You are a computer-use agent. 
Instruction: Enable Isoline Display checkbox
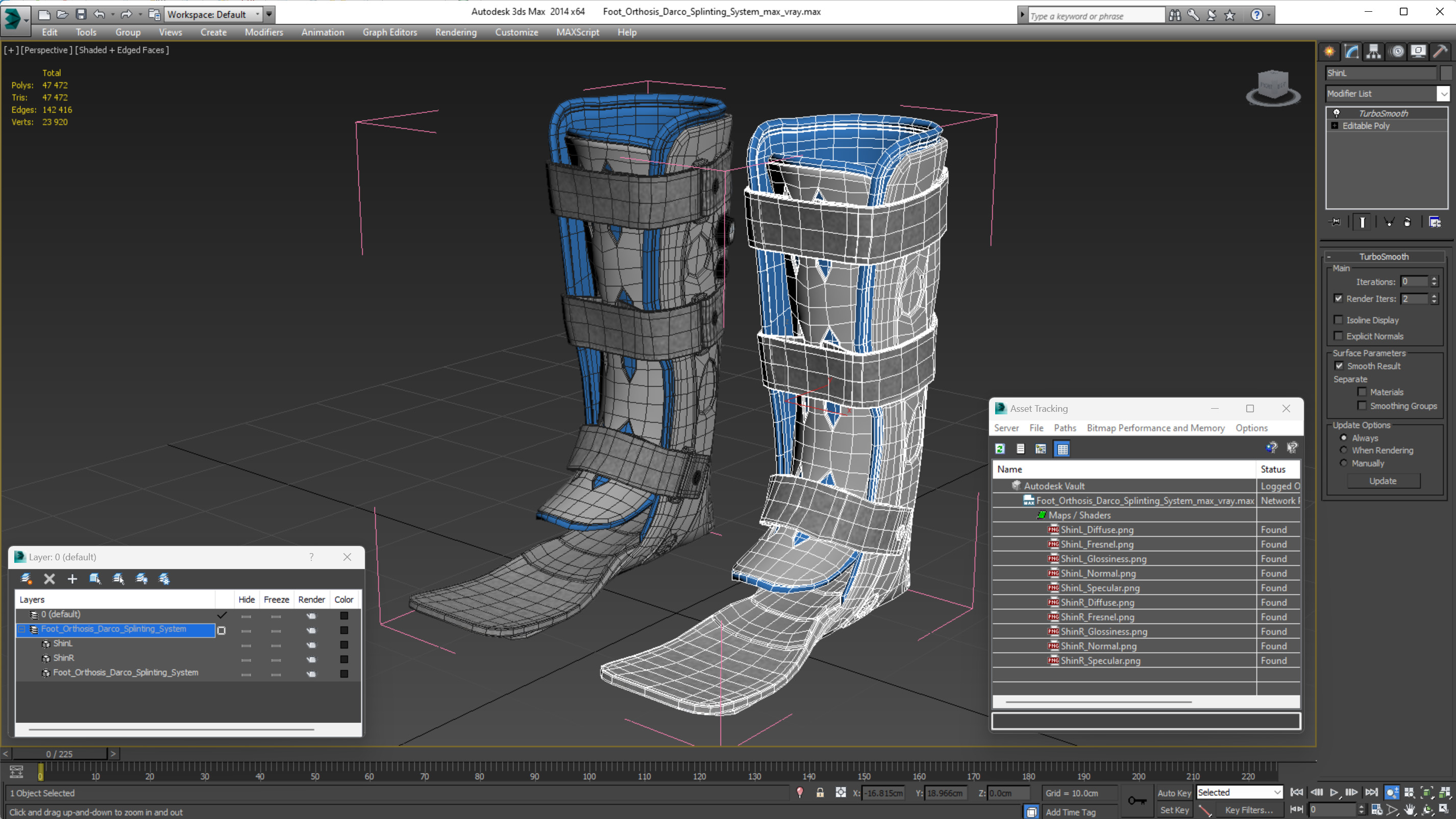click(1339, 320)
